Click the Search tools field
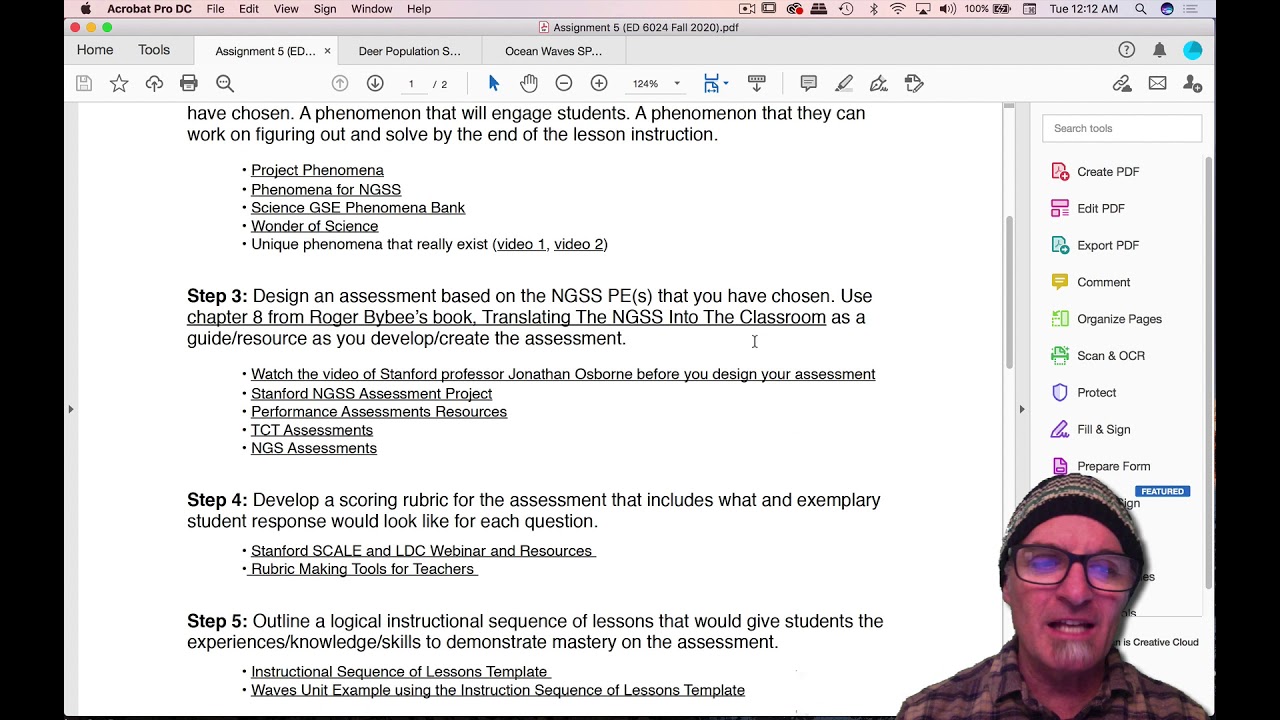Viewport: 1280px width, 720px height. (1122, 129)
